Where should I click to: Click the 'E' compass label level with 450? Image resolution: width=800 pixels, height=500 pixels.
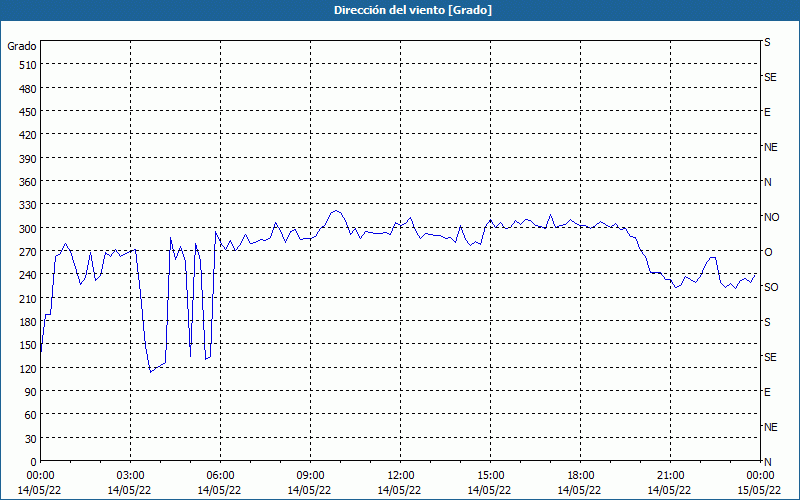767,112
